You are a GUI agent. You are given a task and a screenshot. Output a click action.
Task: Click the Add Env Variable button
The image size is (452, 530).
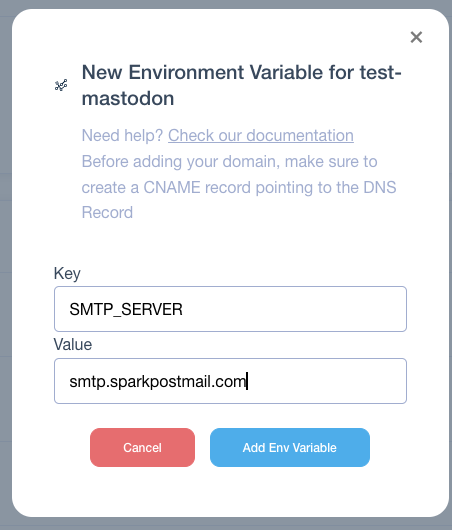click(x=290, y=448)
